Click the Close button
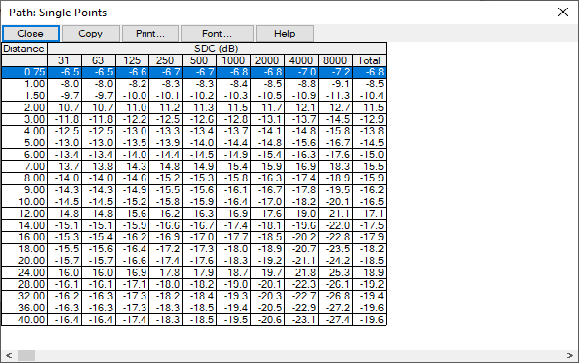579x363 pixels. click(x=31, y=34)
